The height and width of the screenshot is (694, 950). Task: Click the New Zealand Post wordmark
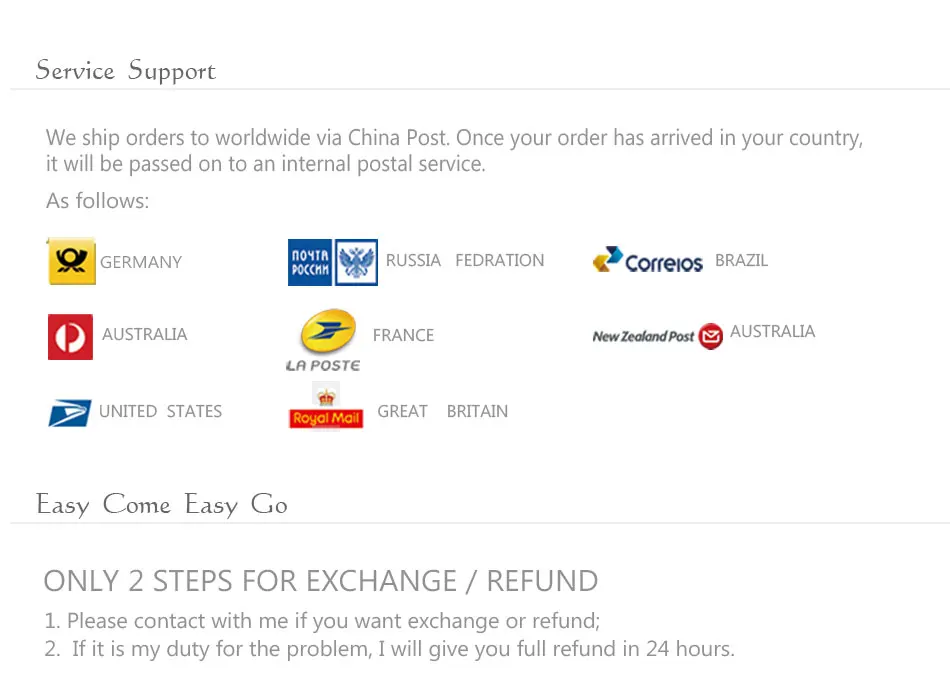point(643,336)
